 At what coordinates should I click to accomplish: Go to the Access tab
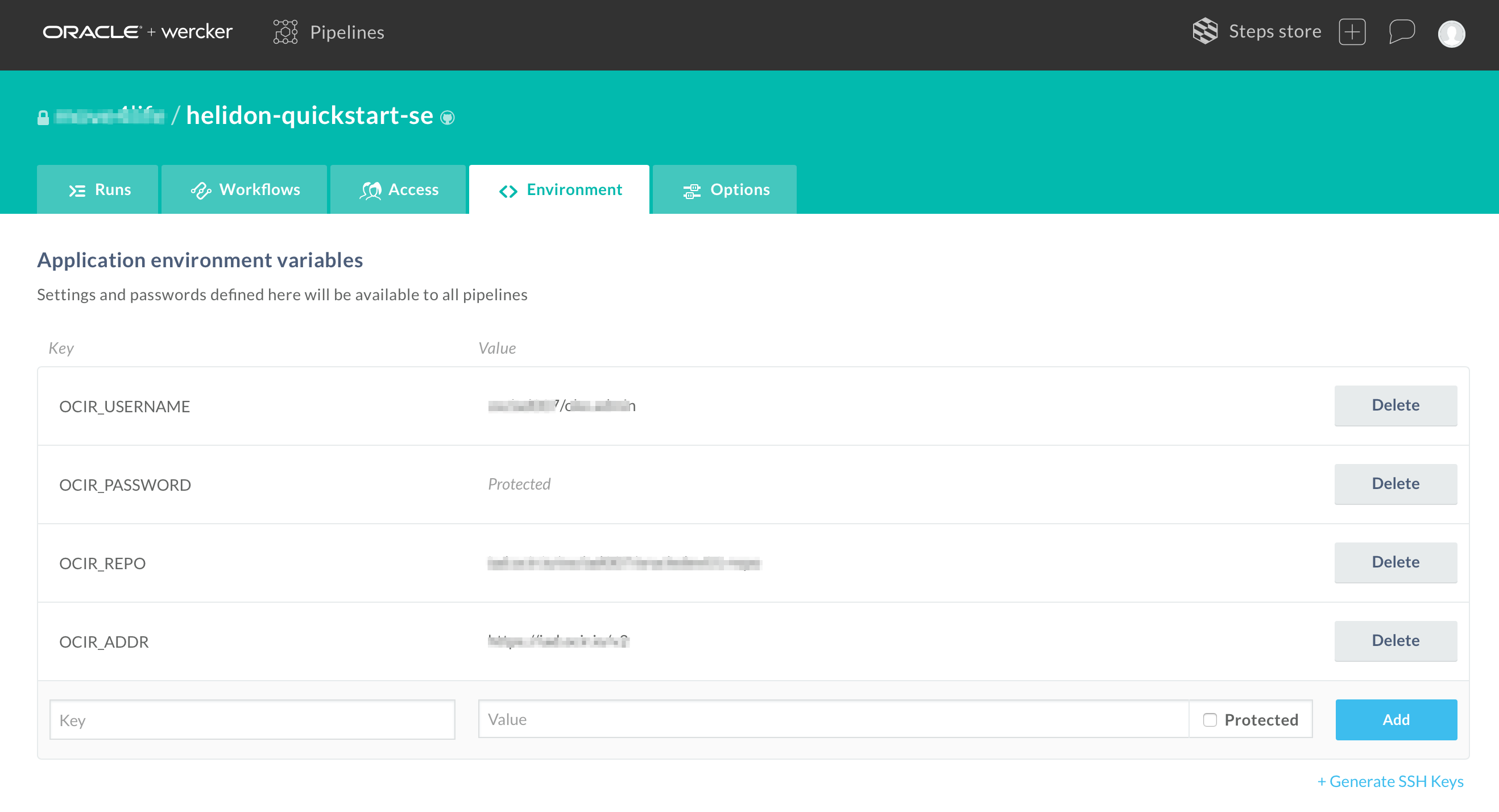[x=399, y=190]
